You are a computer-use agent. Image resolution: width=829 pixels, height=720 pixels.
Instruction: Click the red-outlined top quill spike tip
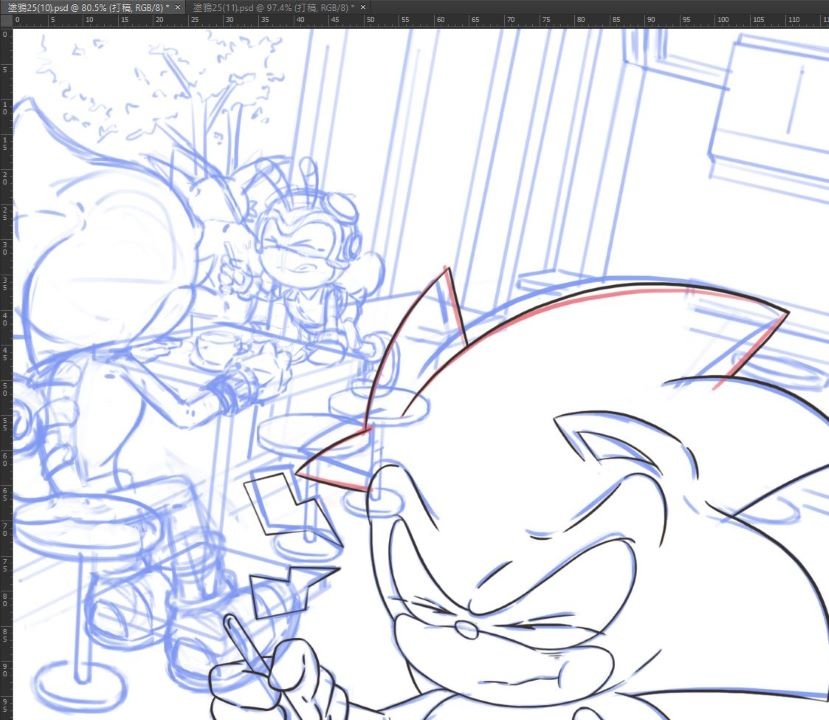tap(445, 272)
